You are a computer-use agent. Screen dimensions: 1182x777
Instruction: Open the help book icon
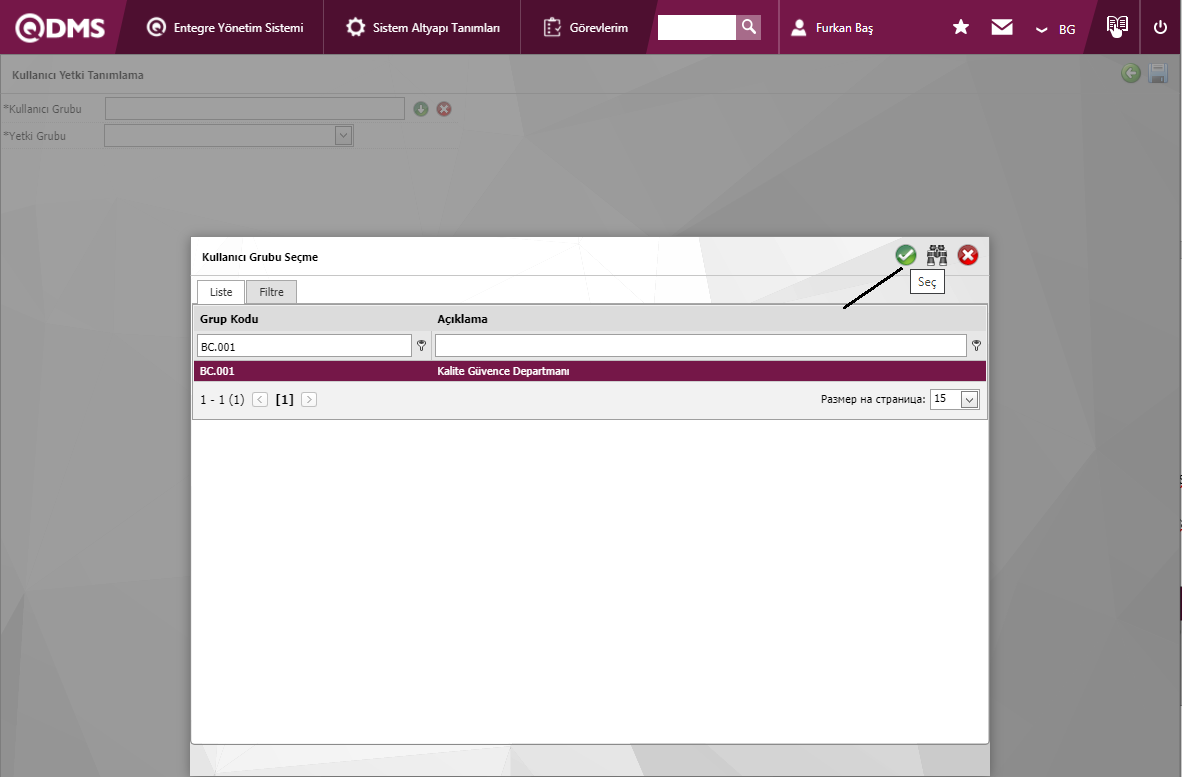click(x=1117, y=26)
